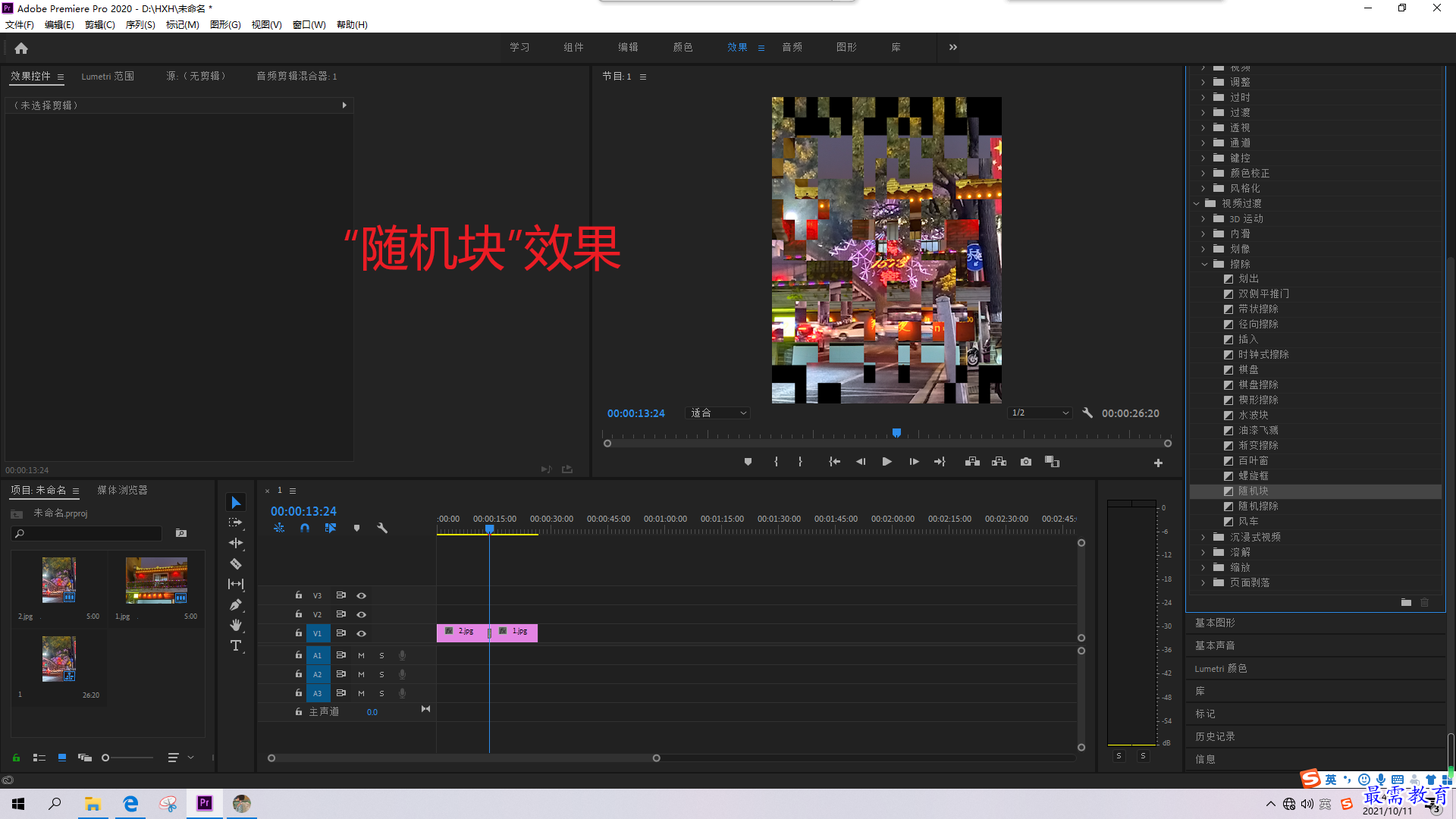Play the program monitor

(886, 462)
